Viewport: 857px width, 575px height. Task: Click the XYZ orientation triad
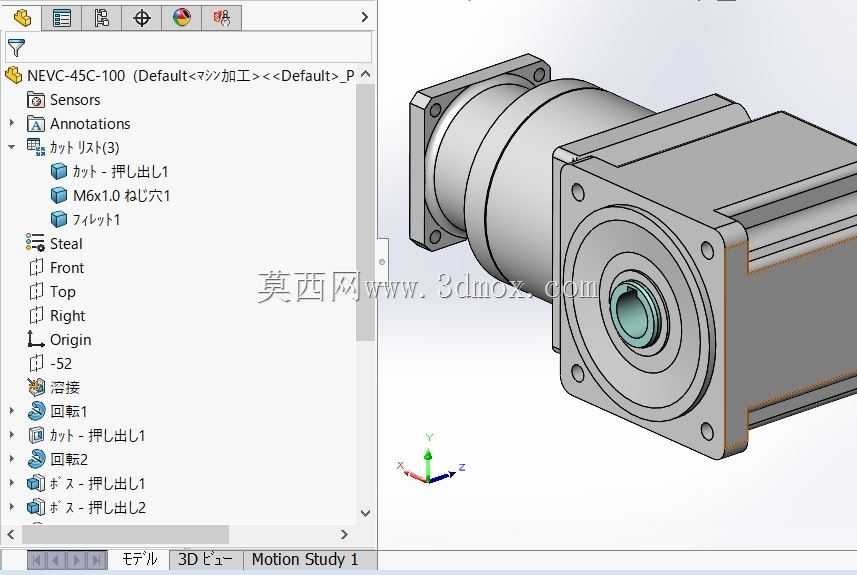[431, 461]
